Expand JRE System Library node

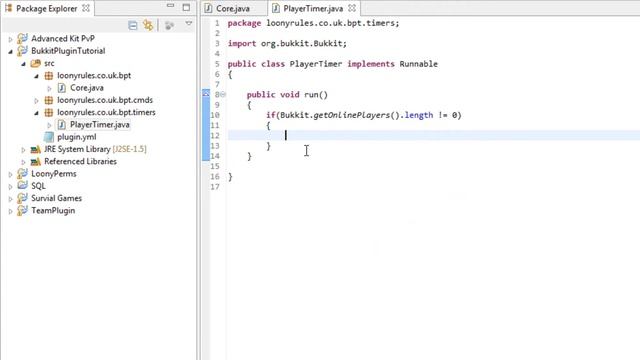(x=23, y=150)
